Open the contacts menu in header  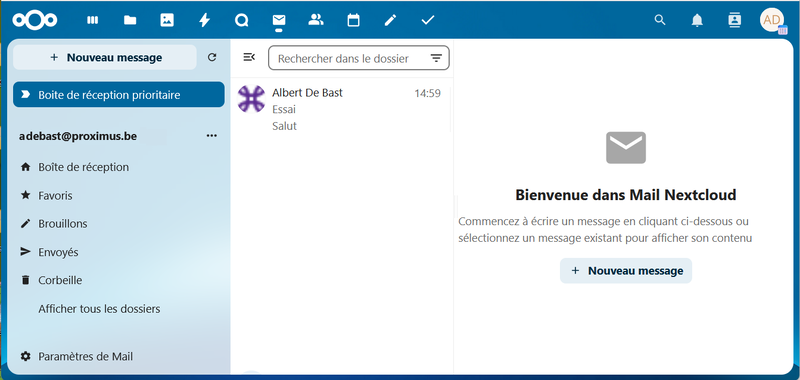pyautogui.click(x=734, y=20)
